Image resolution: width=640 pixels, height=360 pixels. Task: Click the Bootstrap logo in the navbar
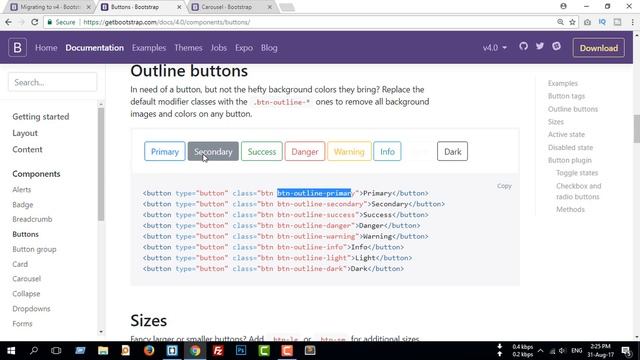[18, 48]
